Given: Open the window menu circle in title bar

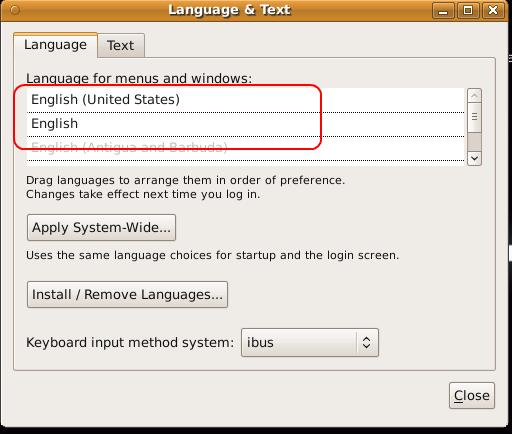Looking at the screenshot, I should tap(15, 10).
